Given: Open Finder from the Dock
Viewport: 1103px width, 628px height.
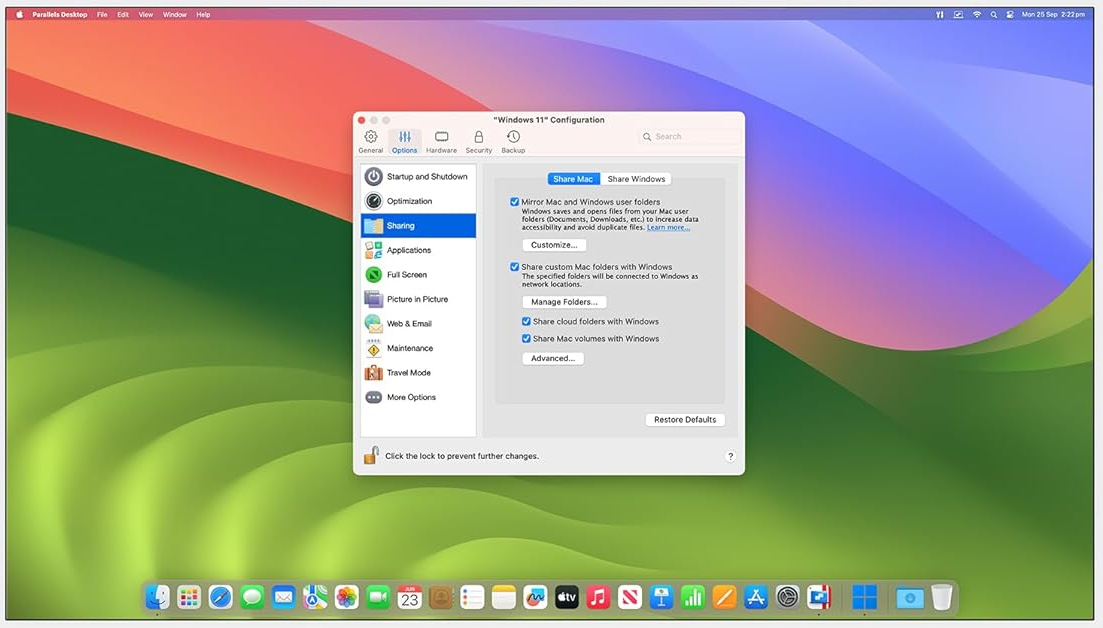Looking at the screenshot, I should tap(158, 597).
